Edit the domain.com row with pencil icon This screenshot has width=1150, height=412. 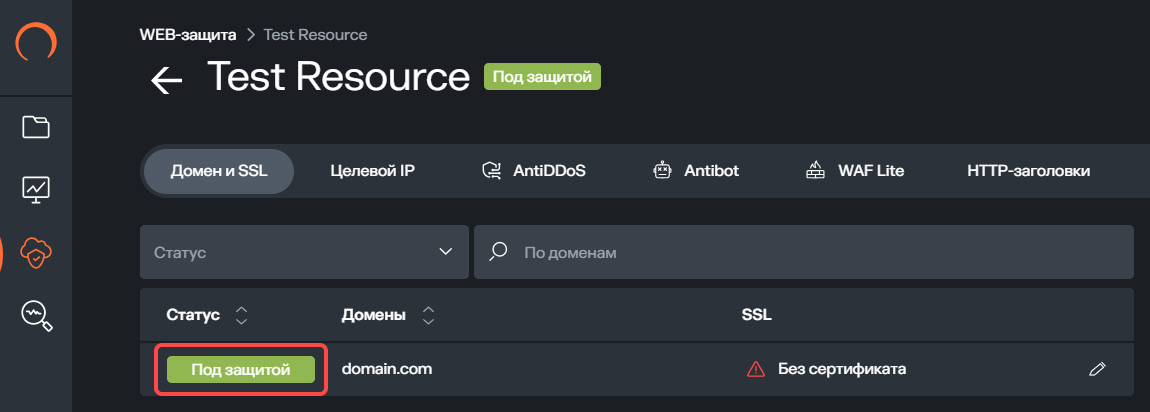tap(1097, 370)
